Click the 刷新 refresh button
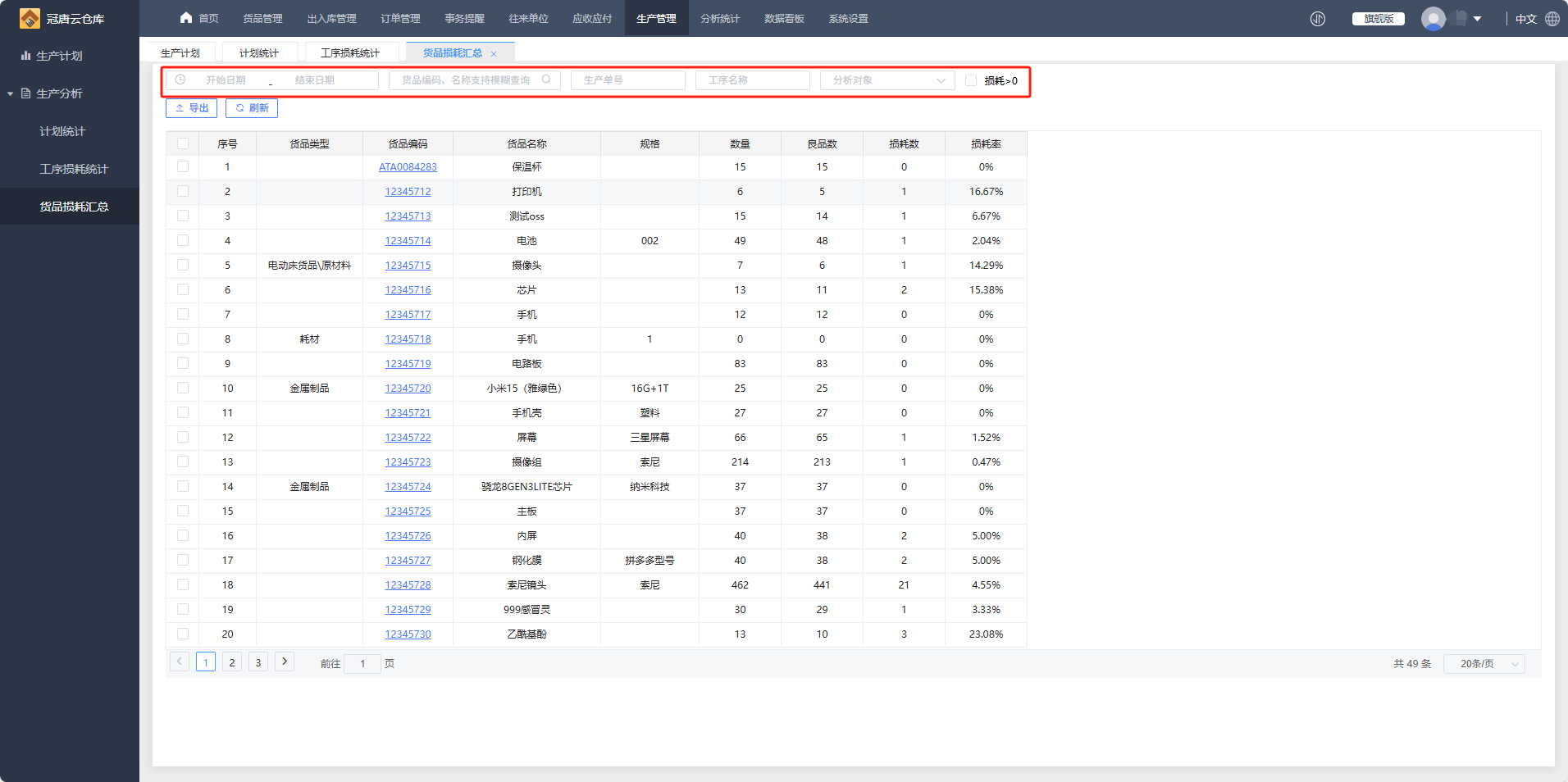 252,108
